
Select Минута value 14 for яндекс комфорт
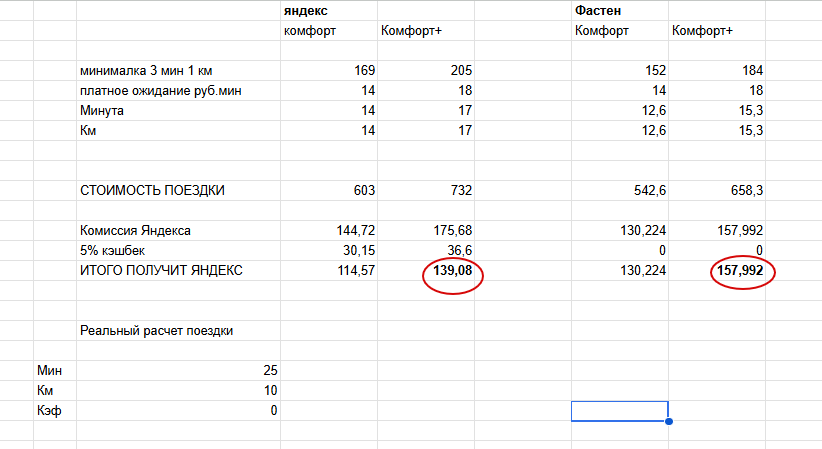point(368,110)
